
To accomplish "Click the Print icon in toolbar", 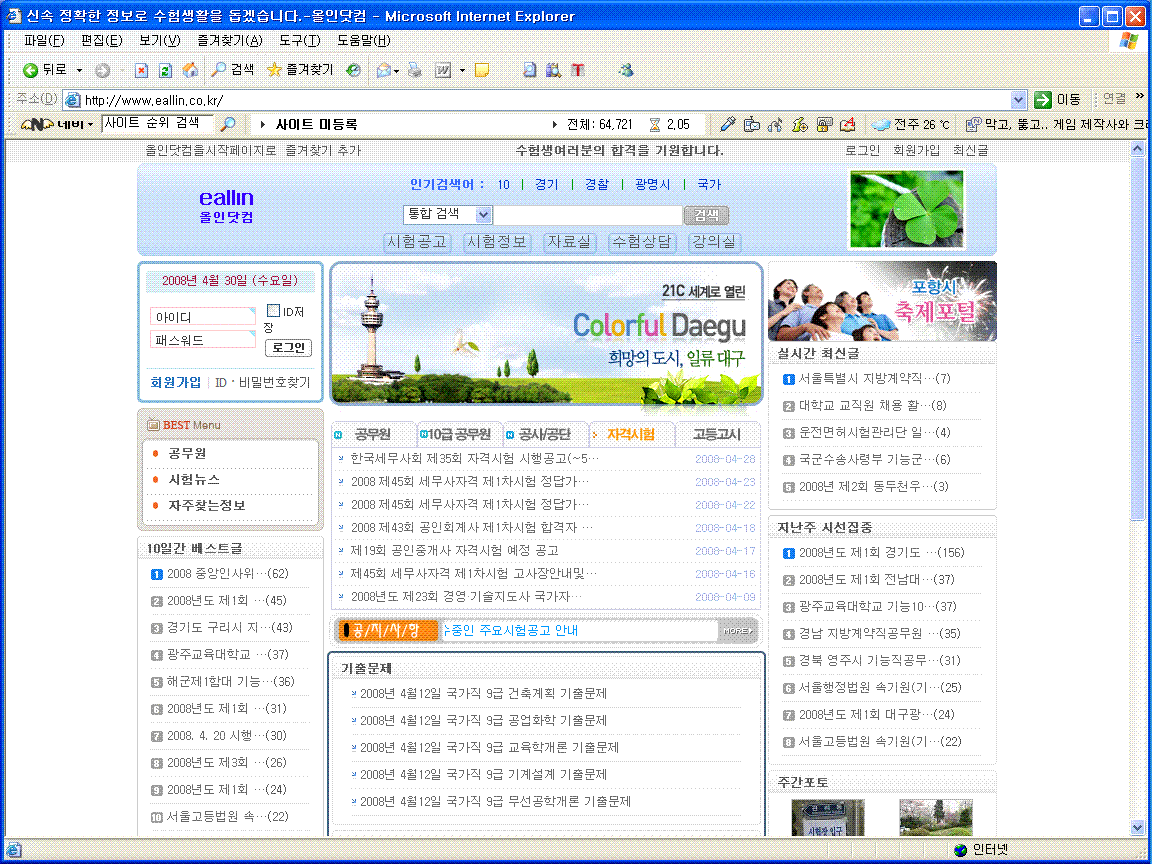I will coord(414,70).
